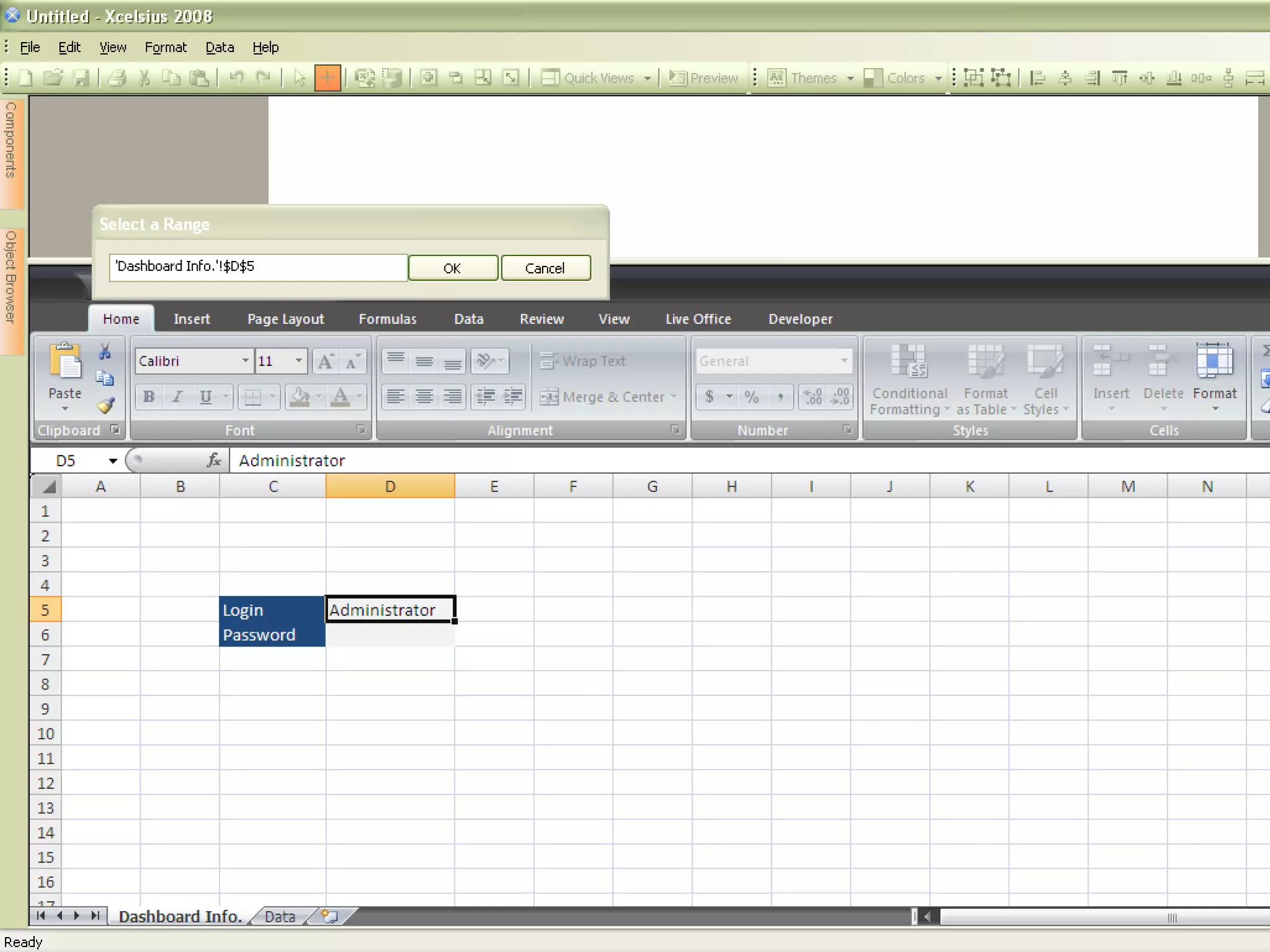Click the Comma Style icon
This screenshot has height=952, width=1270.
point(780,397)
